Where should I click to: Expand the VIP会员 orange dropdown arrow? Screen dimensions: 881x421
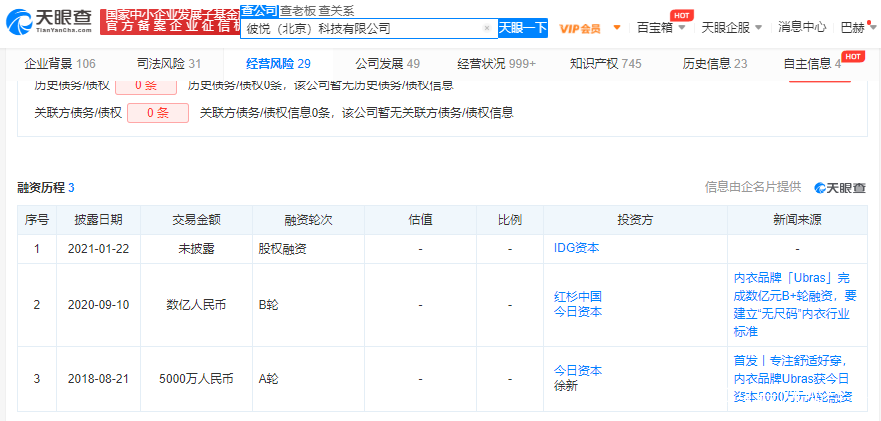tap(616, 28)
